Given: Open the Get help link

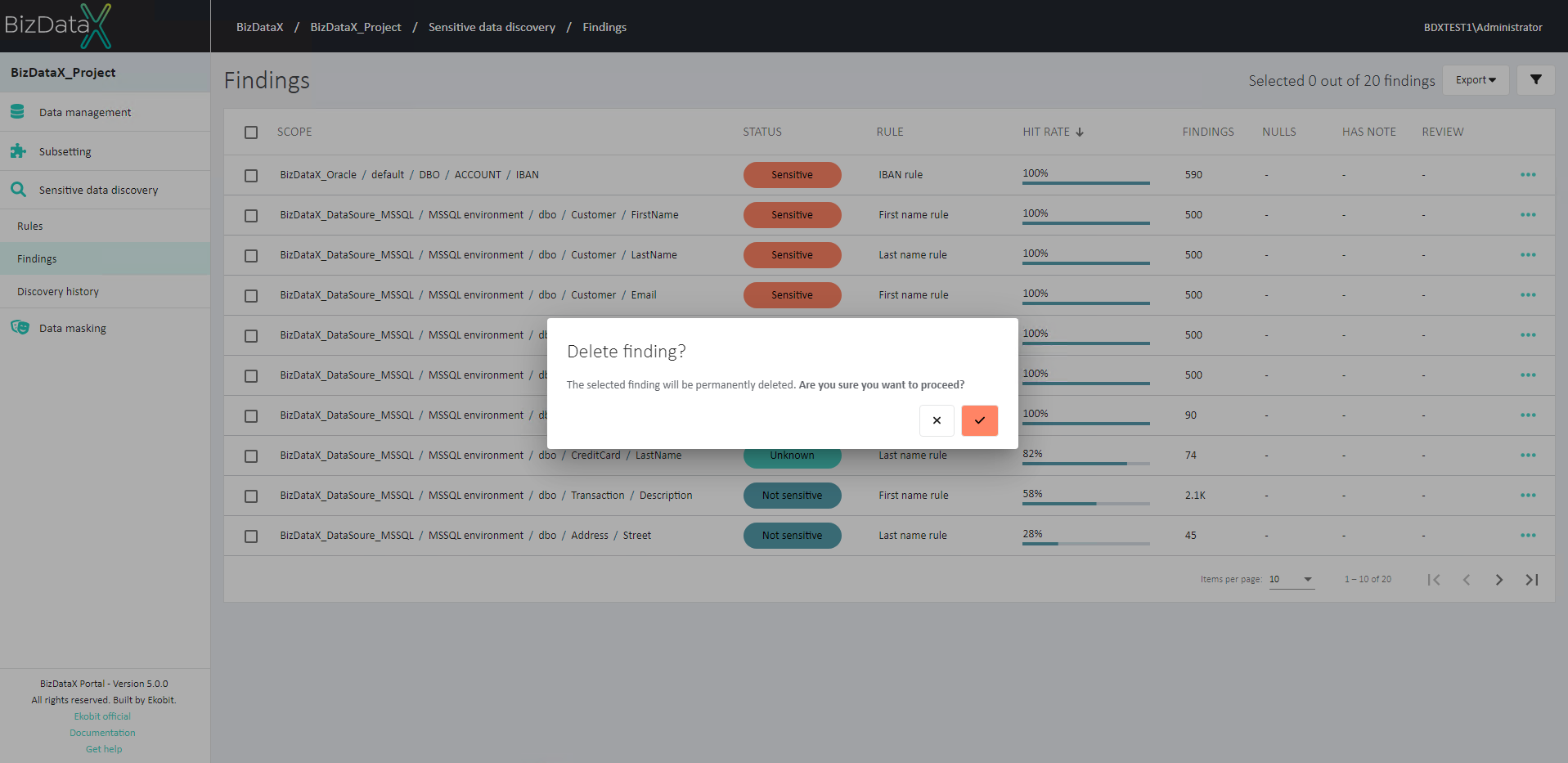Looking at the screenshot, I should click(104, 749).
